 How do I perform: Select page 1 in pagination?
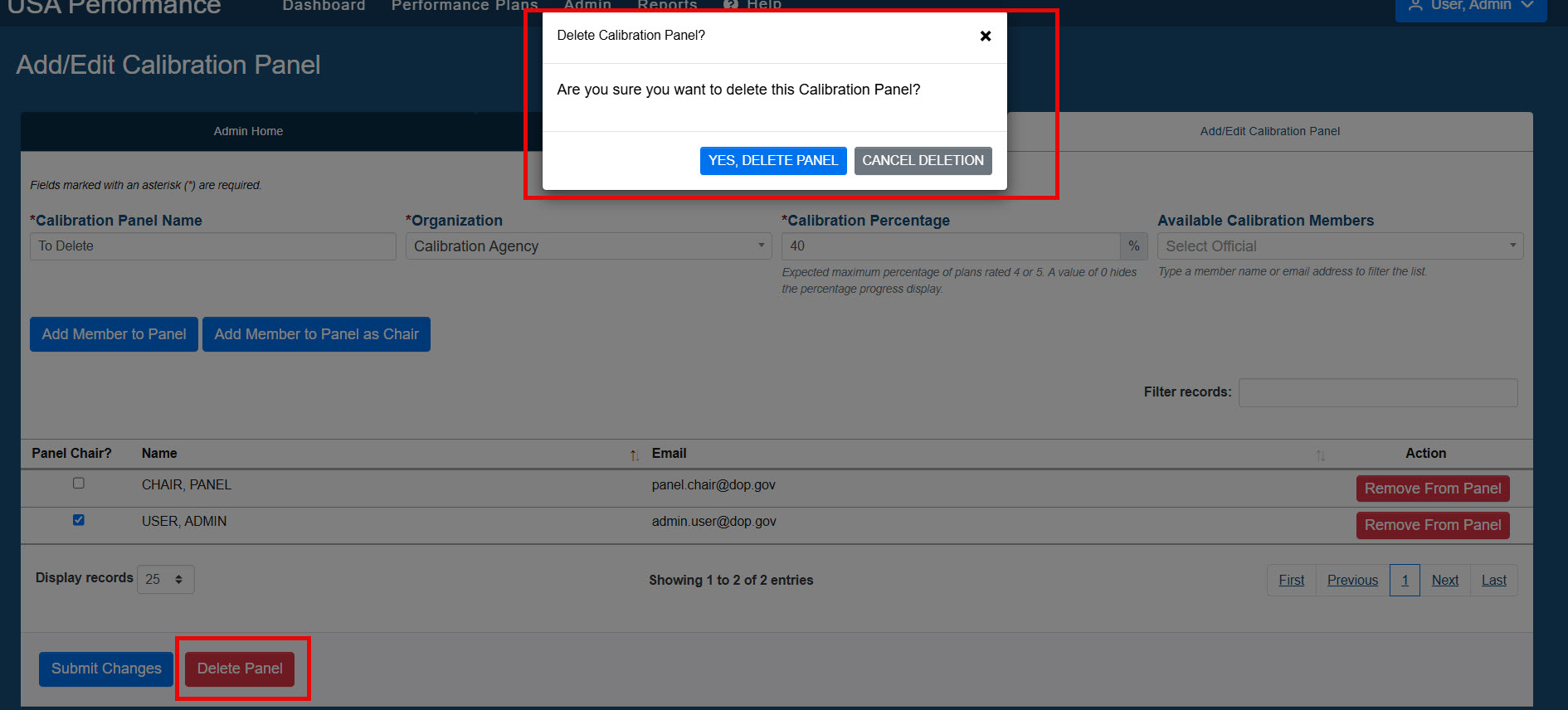(1405, 580)
